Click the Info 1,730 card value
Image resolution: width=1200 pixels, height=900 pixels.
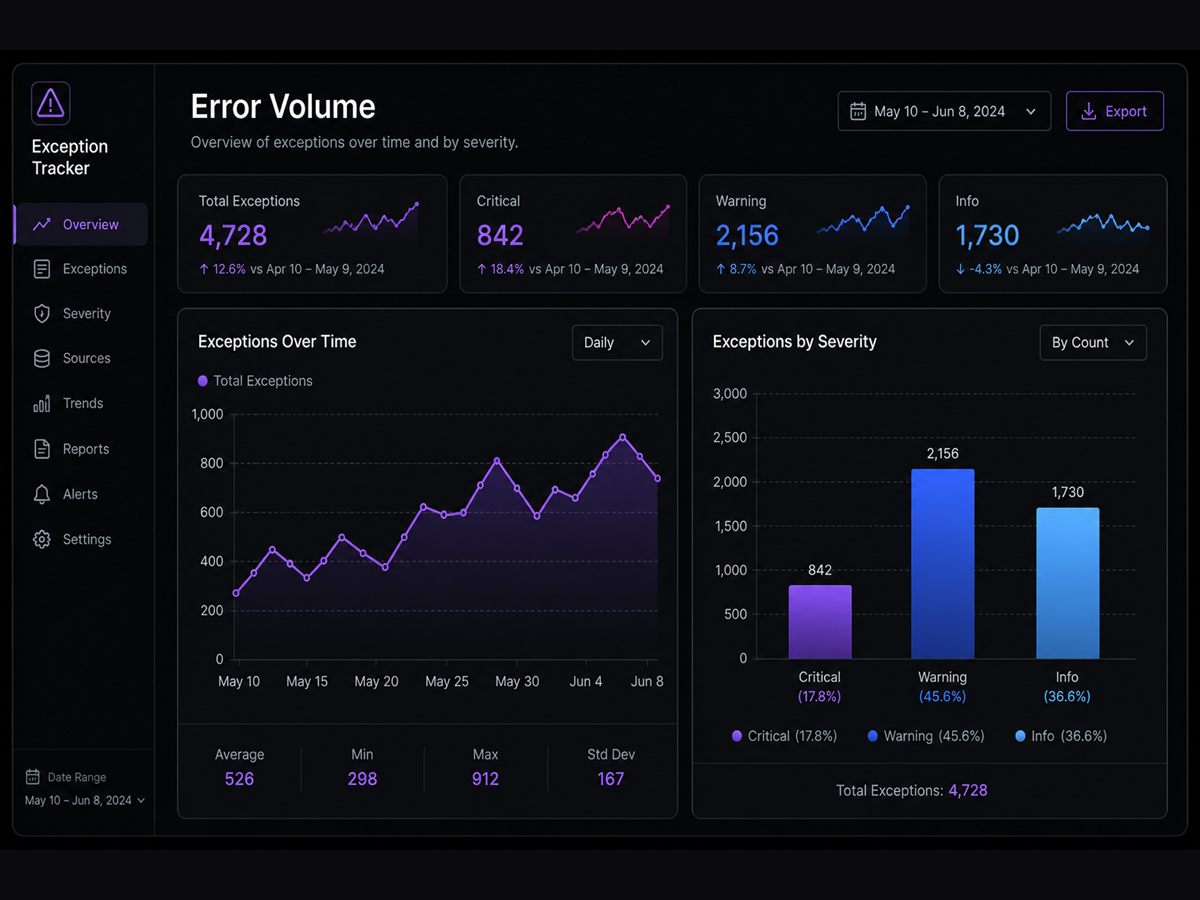pos(987,236)
